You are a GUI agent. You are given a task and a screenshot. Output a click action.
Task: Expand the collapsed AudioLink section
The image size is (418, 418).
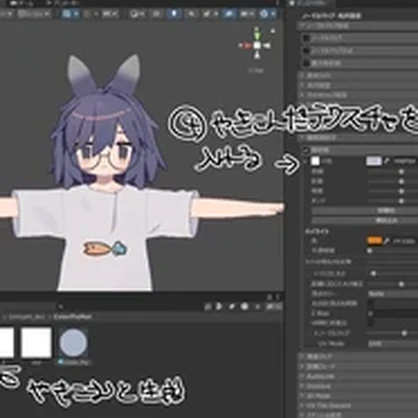pyautogui.click(x=358, y=376)
